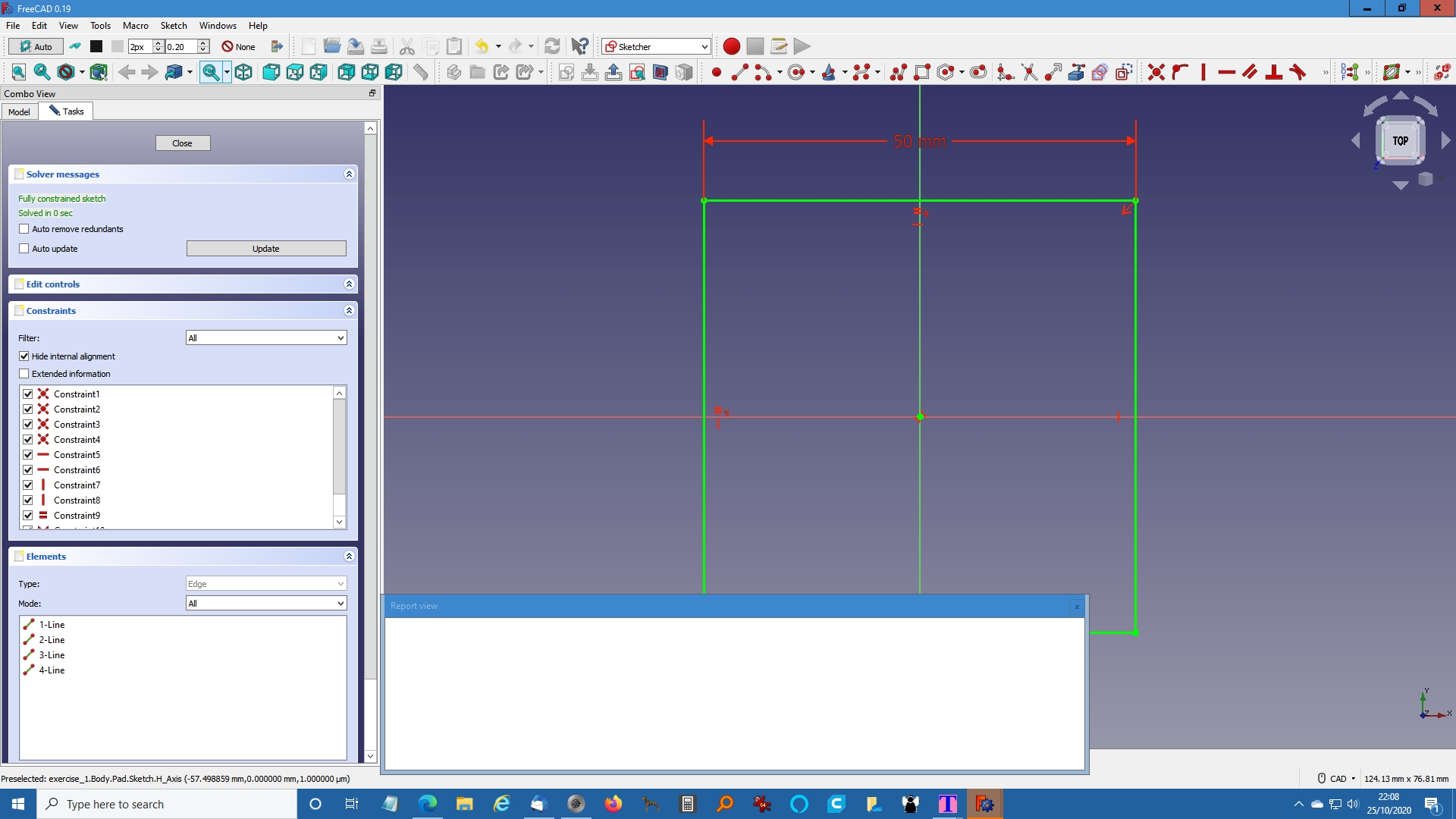Image resolution: width=1456 pixels, height=819 pixels.
Task: Toggle the Auto update checkbox
Action: pyautogui.click(x=24, y=249)
